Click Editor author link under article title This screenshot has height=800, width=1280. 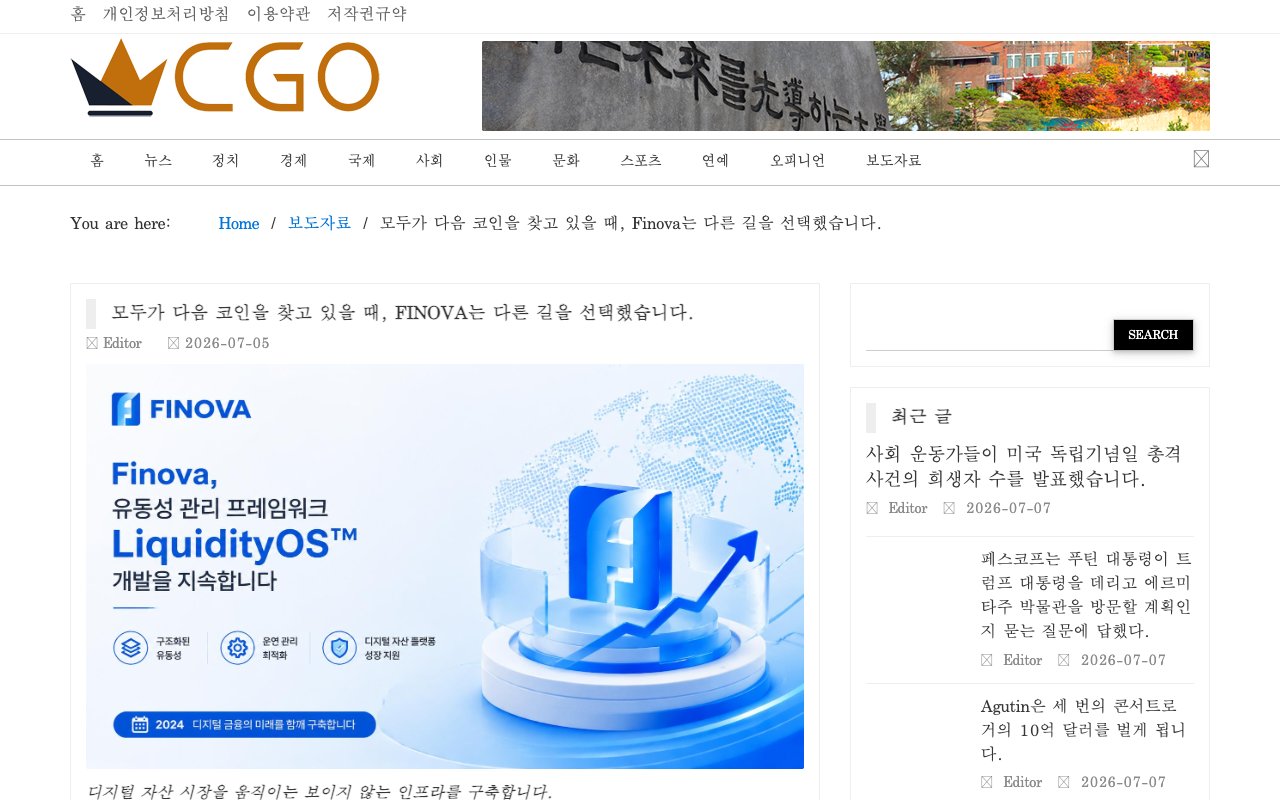click(123, 343)
